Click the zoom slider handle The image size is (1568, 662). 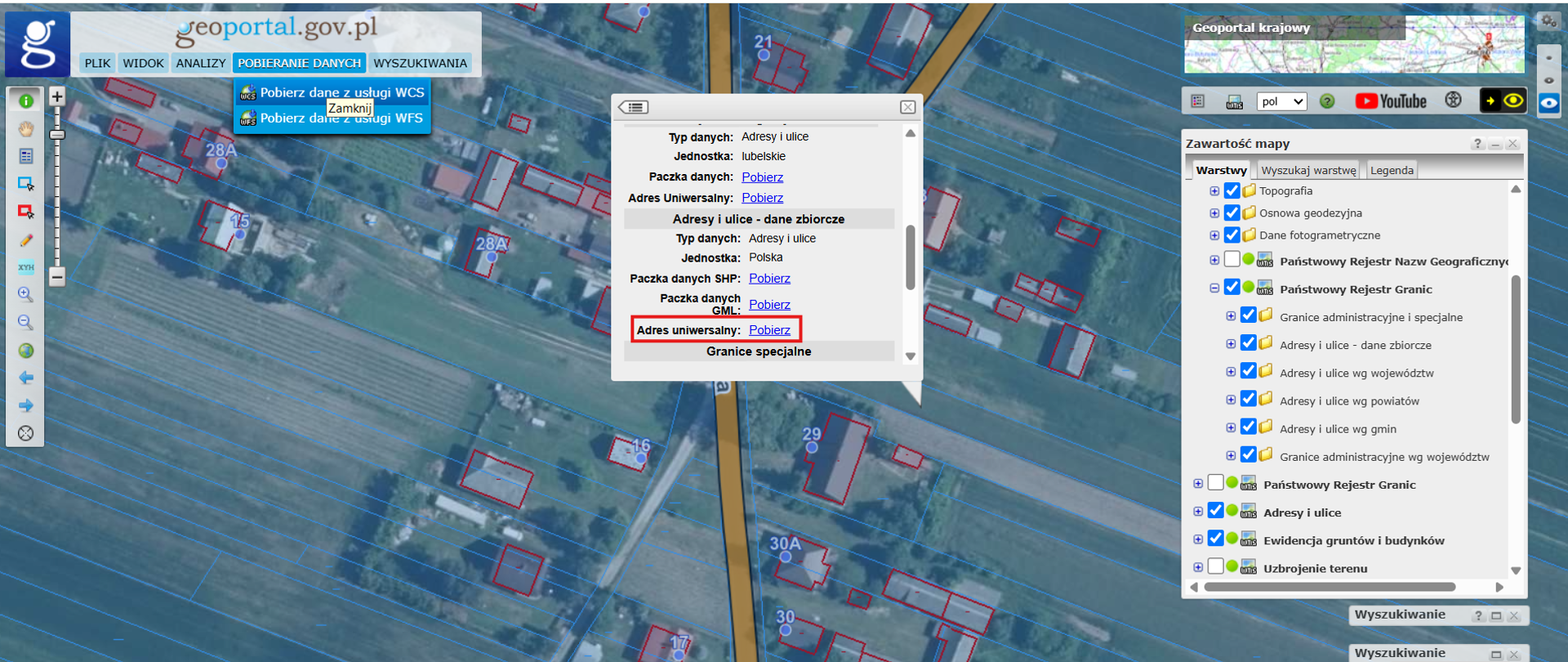57,134
